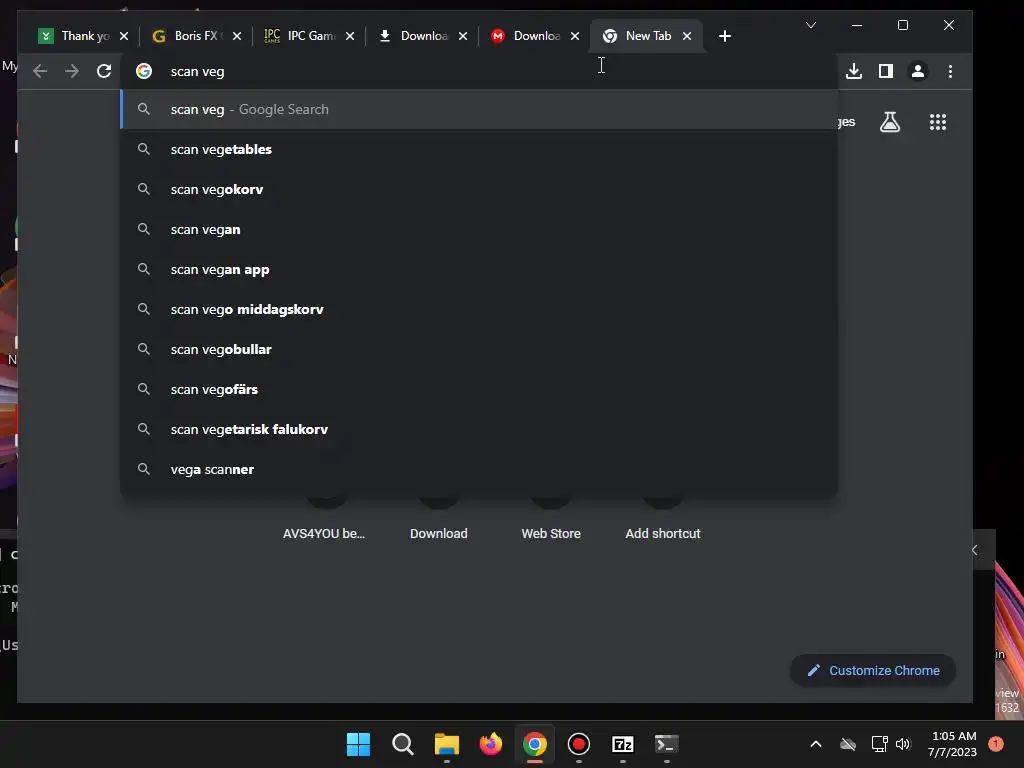Select 'scan vegetarisk falukorv' suggestion
Screen dimensions: 1024x768
point(479,429)
